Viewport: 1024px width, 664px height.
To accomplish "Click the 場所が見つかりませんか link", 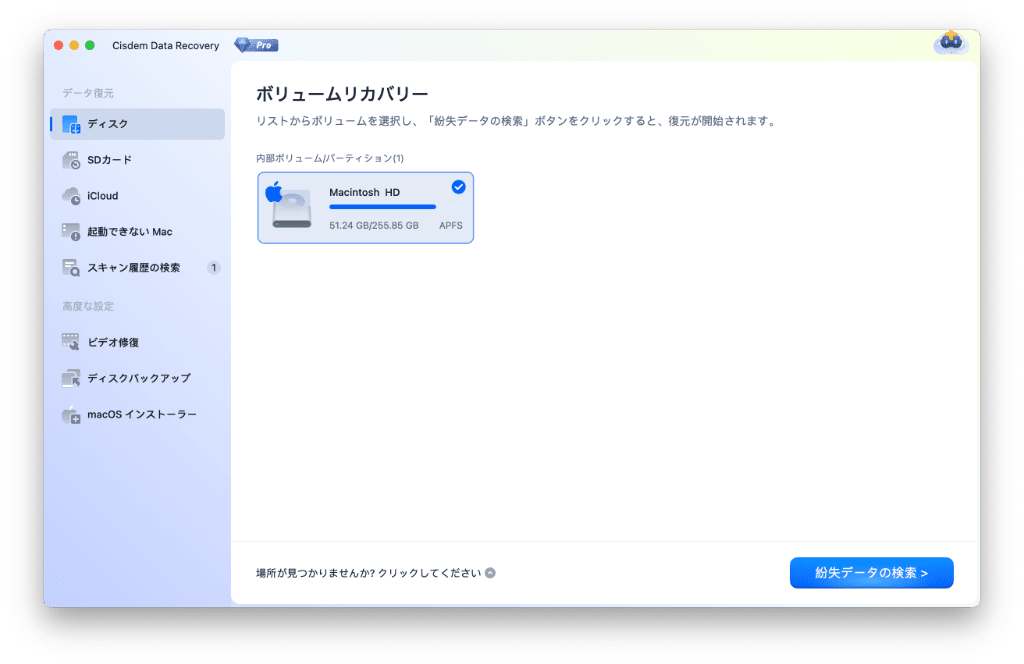I will [368, 573].
